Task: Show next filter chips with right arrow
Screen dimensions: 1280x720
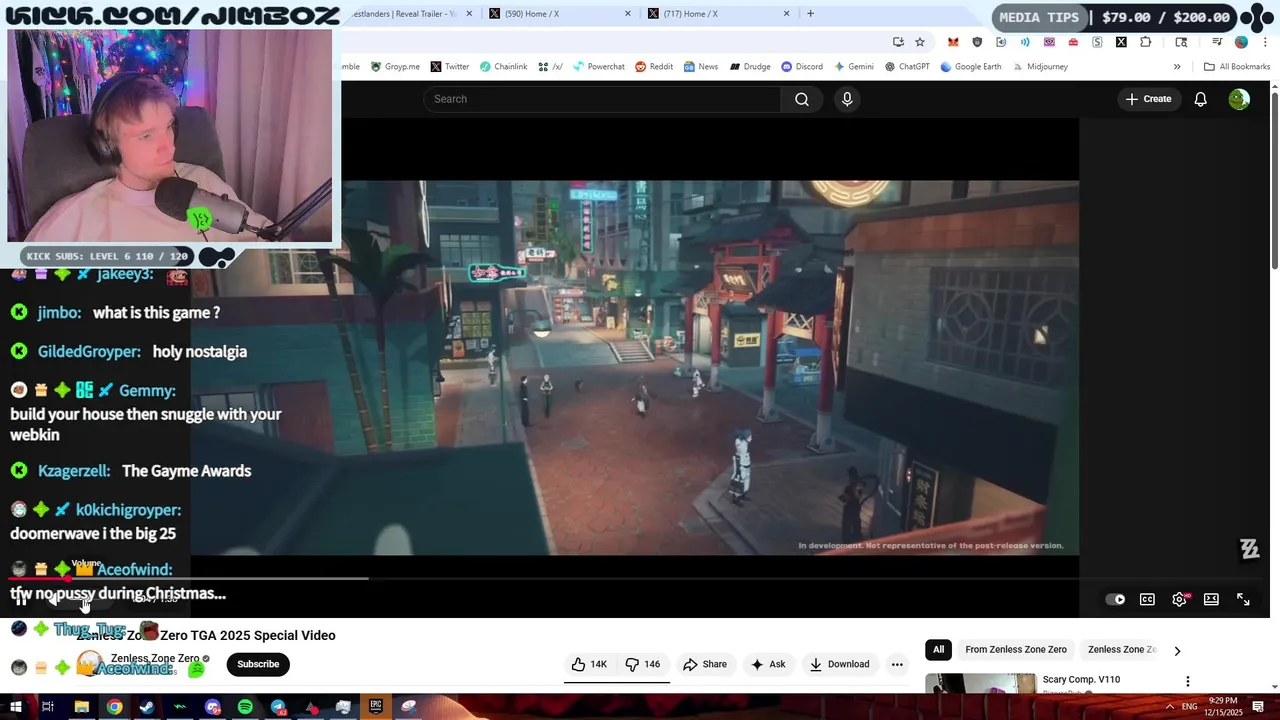Action: (1177, 650)
